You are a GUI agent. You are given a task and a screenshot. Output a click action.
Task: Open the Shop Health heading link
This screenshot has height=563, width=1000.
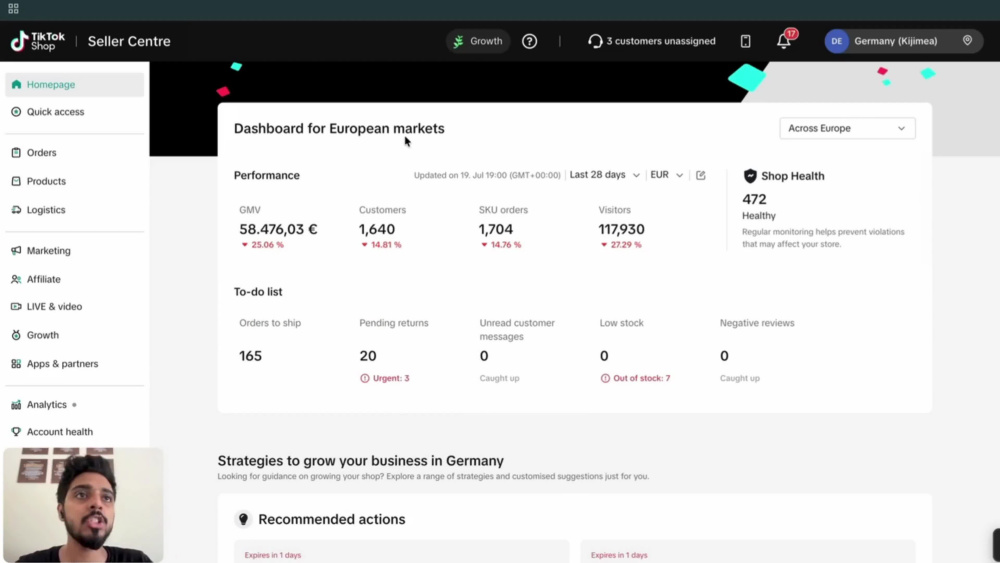coord(792,176)
